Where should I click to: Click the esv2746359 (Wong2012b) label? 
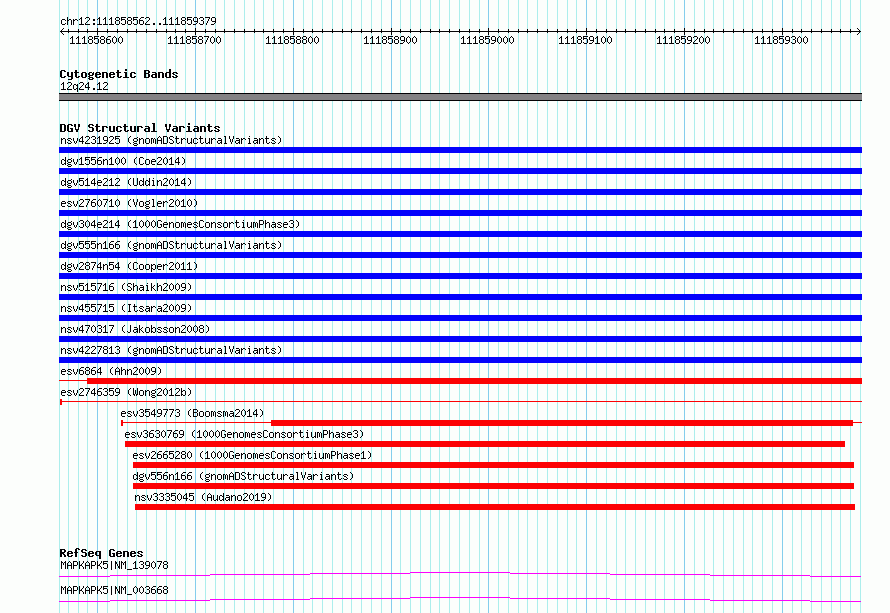(x=126, y=392)
